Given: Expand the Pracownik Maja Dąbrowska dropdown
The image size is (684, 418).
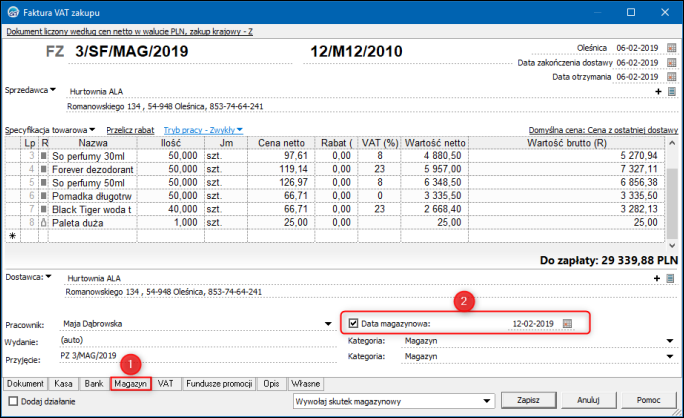Looking at the screenshot, I should tap(329, 324).
